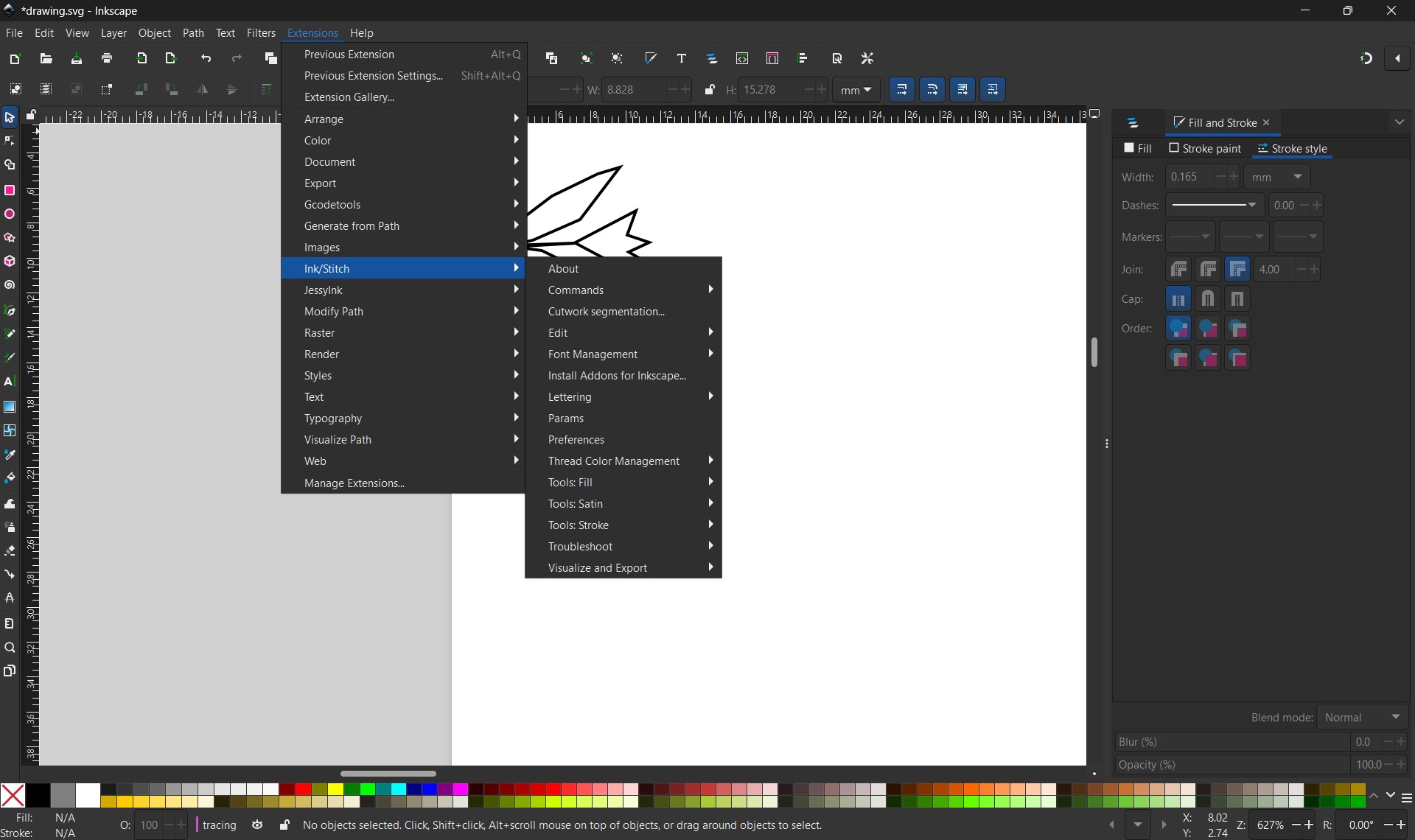This screenshot has width=1415, height=840.
Task: Open the Filters menu
Action: point(261,33)
